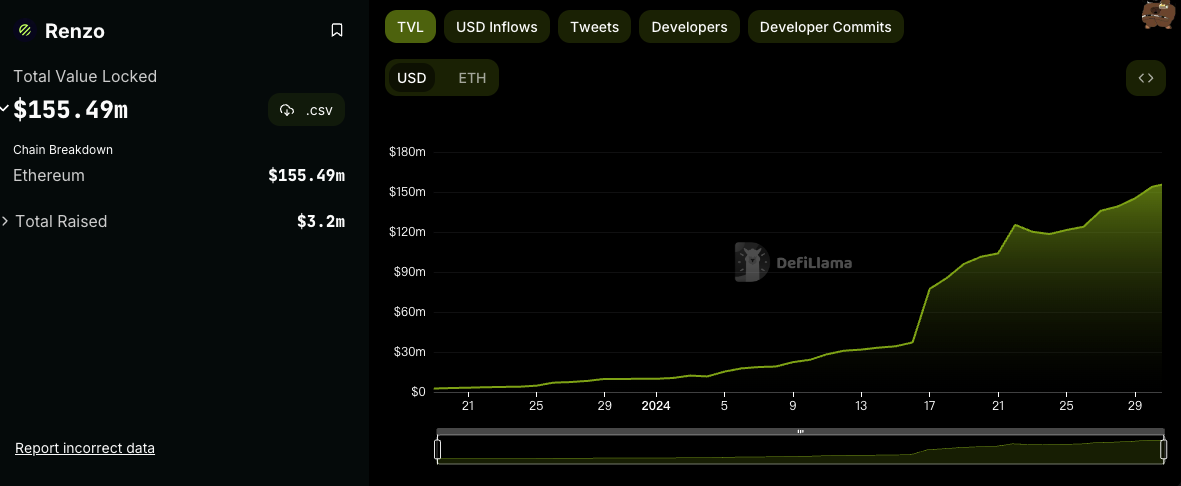Viewport: 1181px width, 486px height.
Task: Click the Renzo protocol logo icon
Action: tap(25, 31)
